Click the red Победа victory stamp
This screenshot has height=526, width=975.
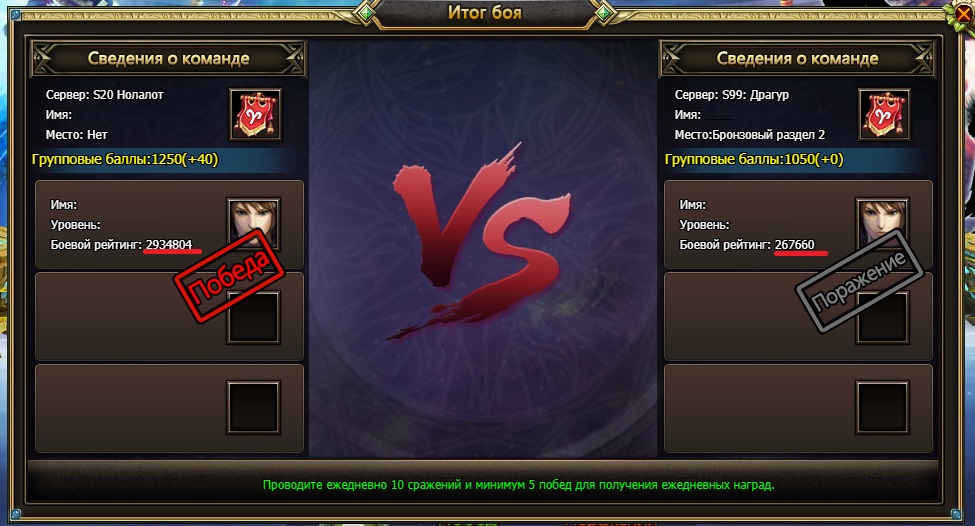[x=229, y=276]
